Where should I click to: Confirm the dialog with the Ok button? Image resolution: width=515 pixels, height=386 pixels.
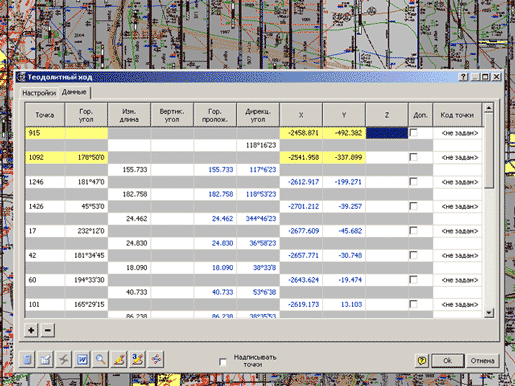coord(447,360)
